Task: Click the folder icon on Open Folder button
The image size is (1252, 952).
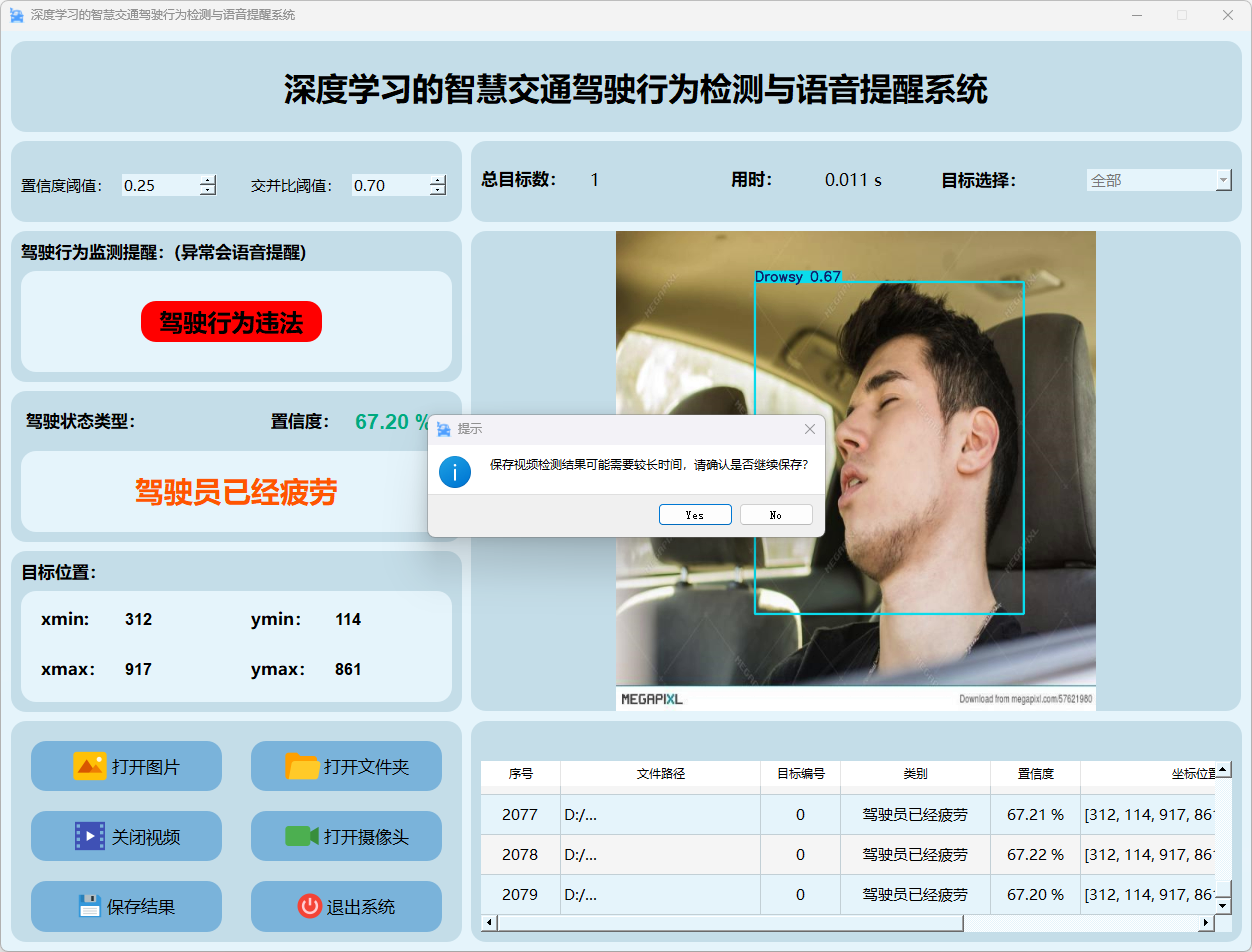Action: pos(302,766)
